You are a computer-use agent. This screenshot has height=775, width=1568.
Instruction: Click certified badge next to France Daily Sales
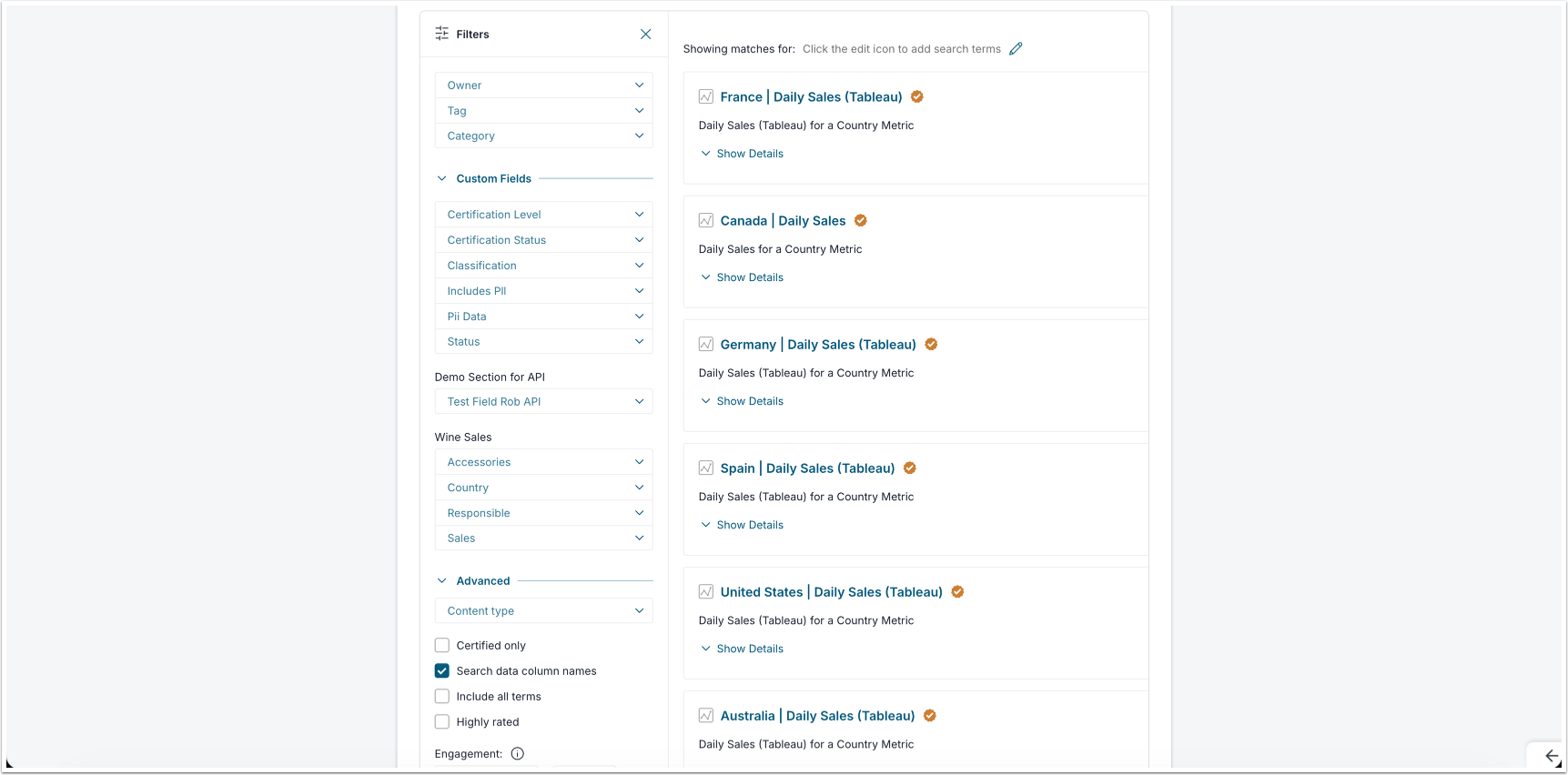point(917,96)
